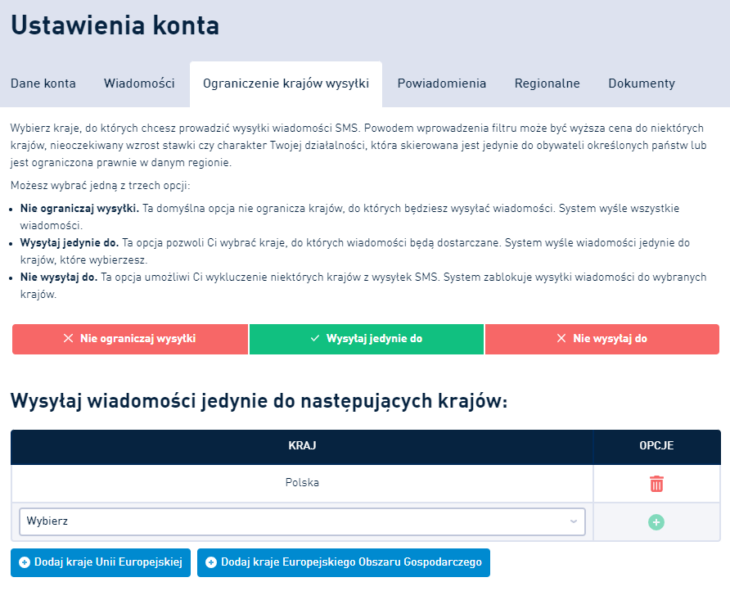Click the OPCJE column header
Viewport: 730px width, 591px height.
pyautogui.click(x=656, y=446)
